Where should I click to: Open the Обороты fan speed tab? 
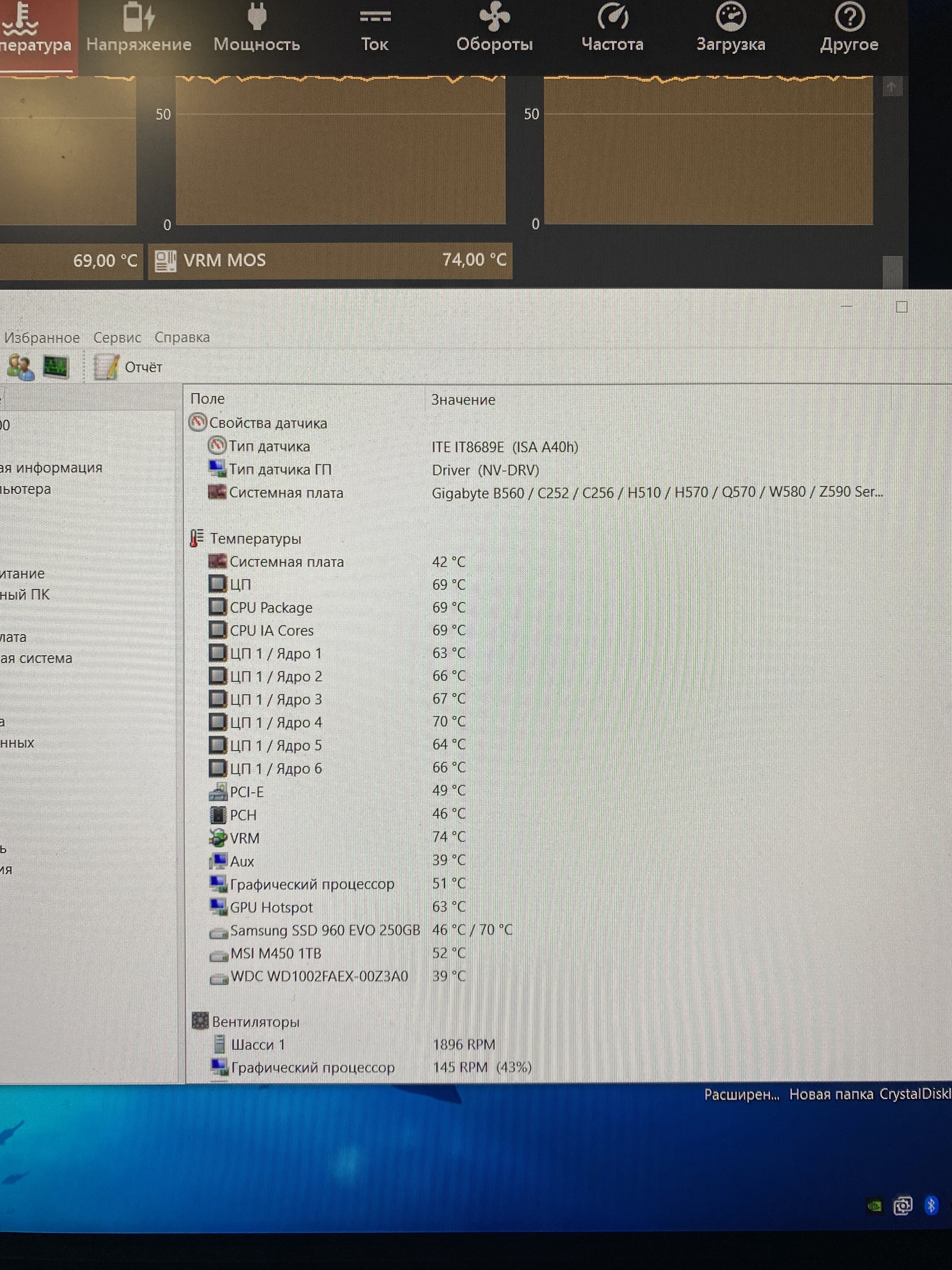tap(495, 29)
